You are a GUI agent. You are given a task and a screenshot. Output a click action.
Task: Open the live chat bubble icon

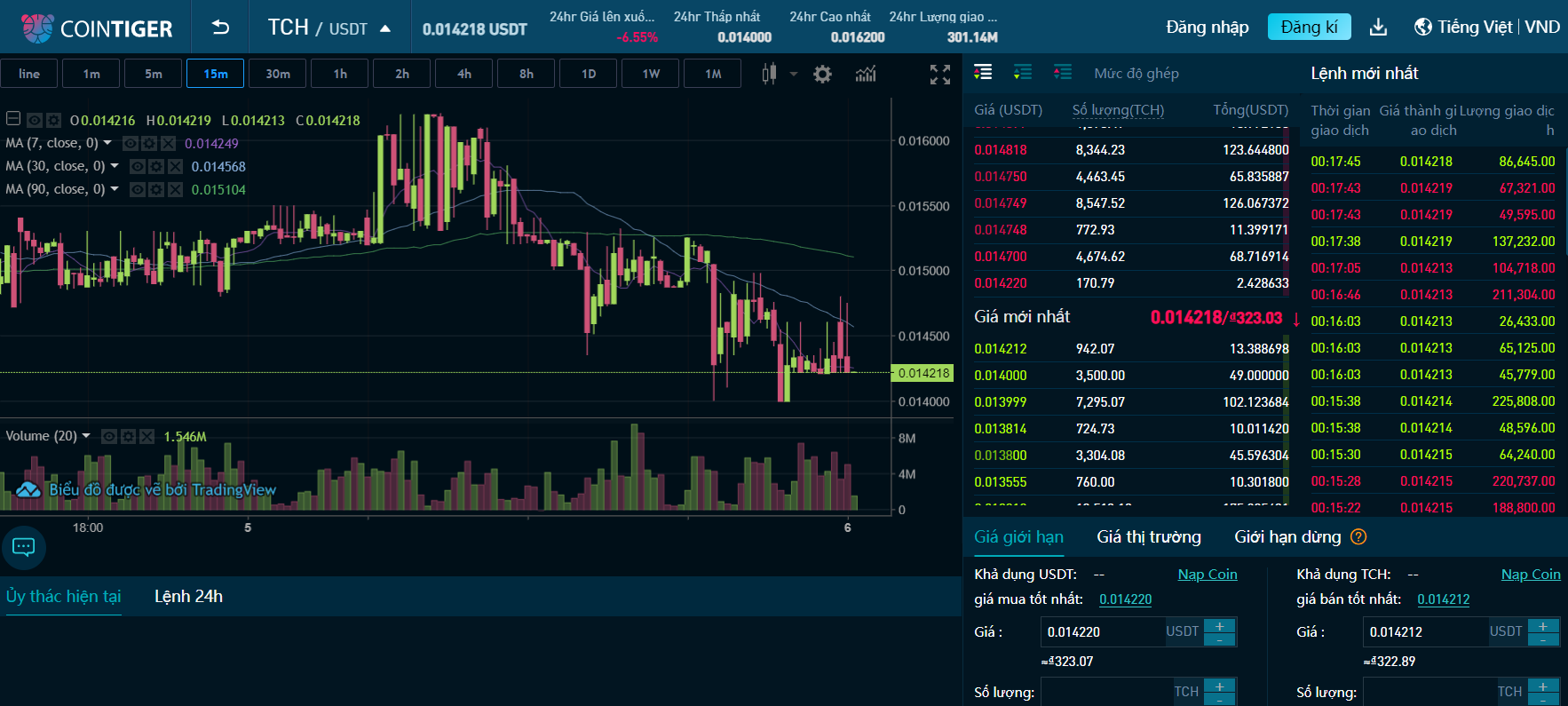click(x=24, y=546)
